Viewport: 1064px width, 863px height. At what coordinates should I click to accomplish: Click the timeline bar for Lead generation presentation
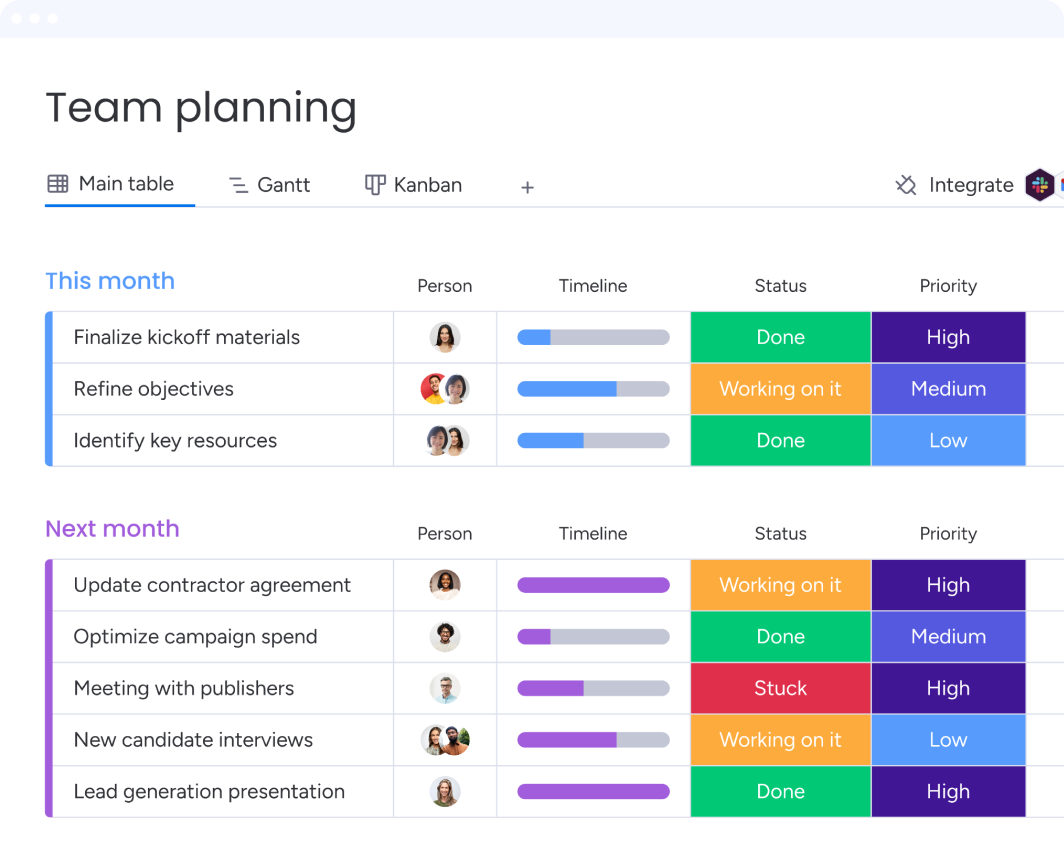pyautogui.click(x=593, y=791)
